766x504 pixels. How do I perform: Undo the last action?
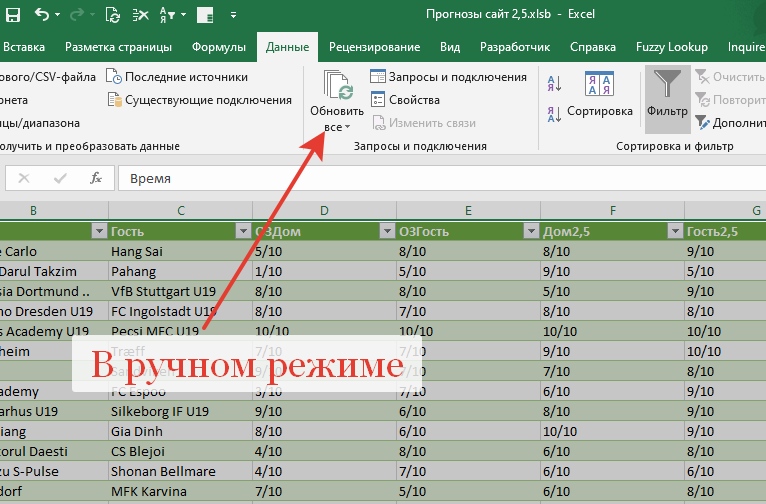42,15
